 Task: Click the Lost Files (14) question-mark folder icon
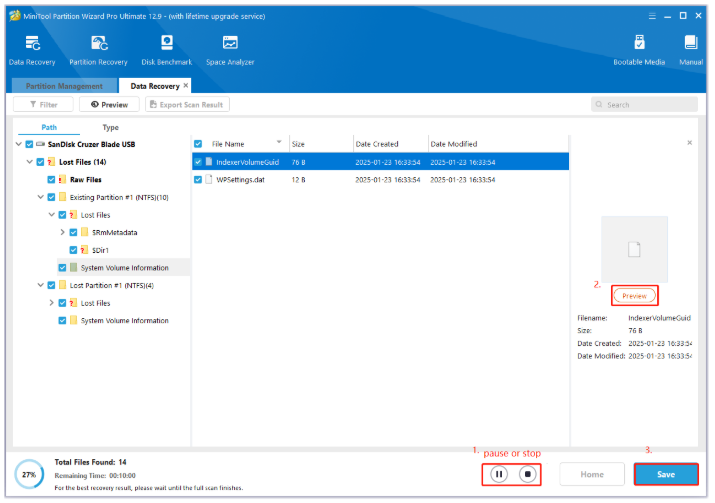[51, 162]
